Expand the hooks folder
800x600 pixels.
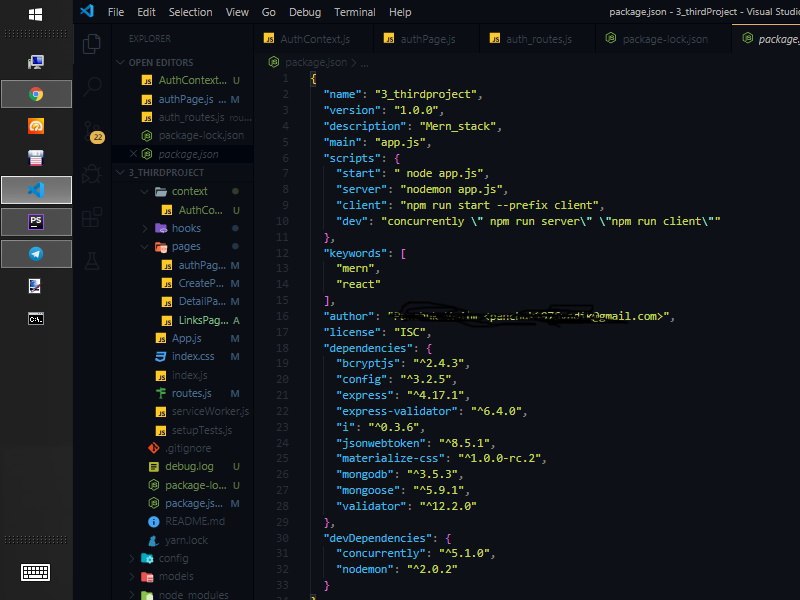145,228
